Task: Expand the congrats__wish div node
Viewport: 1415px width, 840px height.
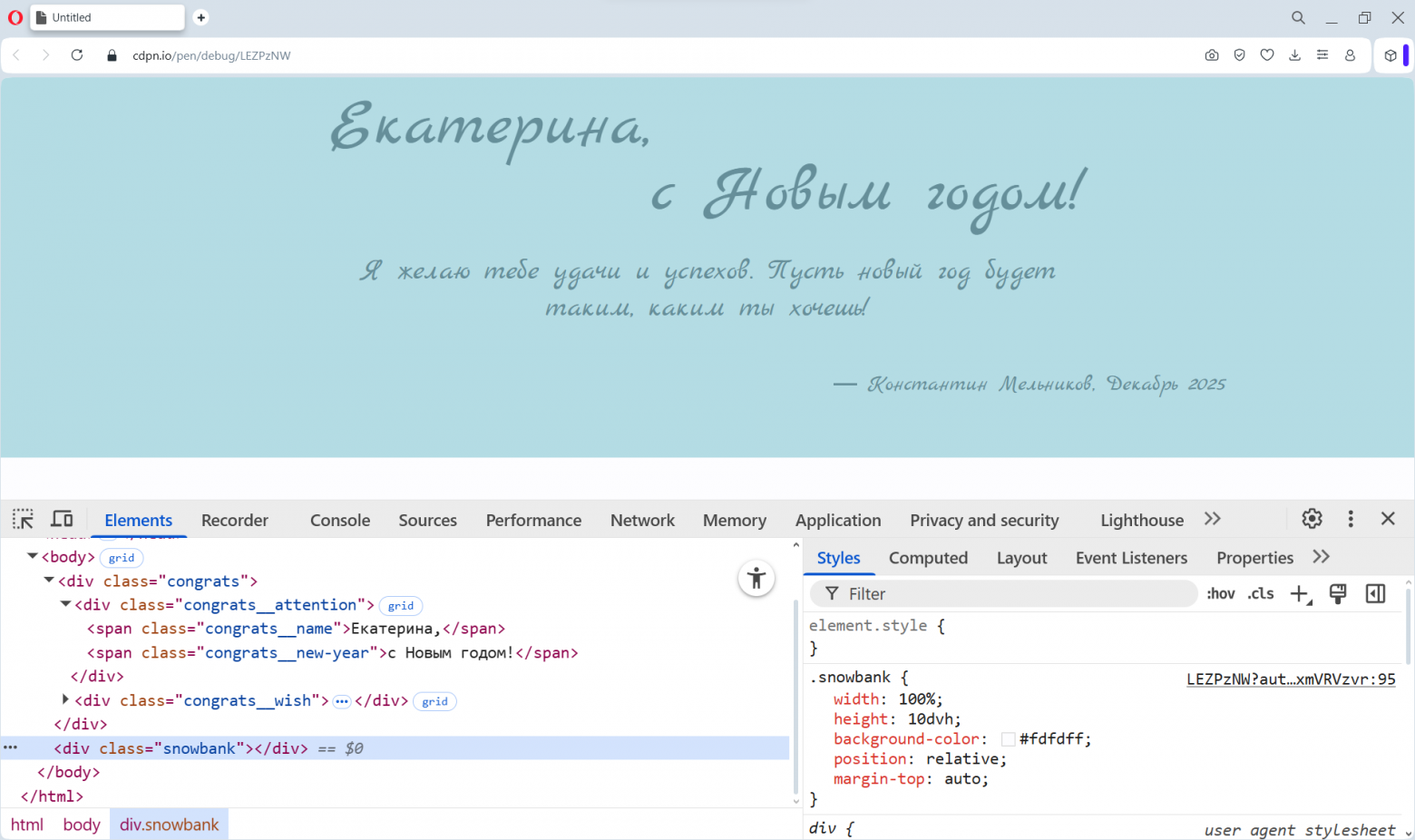Action: pos(65,699)
